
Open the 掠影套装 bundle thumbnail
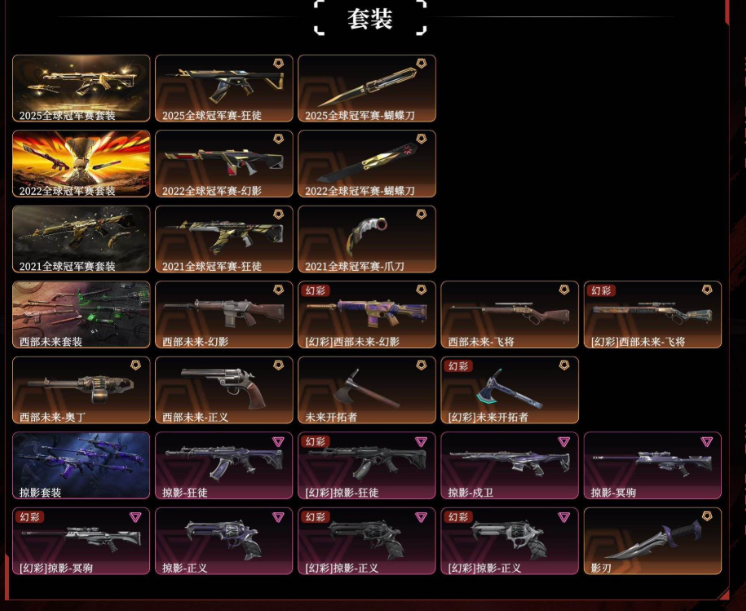point(81,465)
